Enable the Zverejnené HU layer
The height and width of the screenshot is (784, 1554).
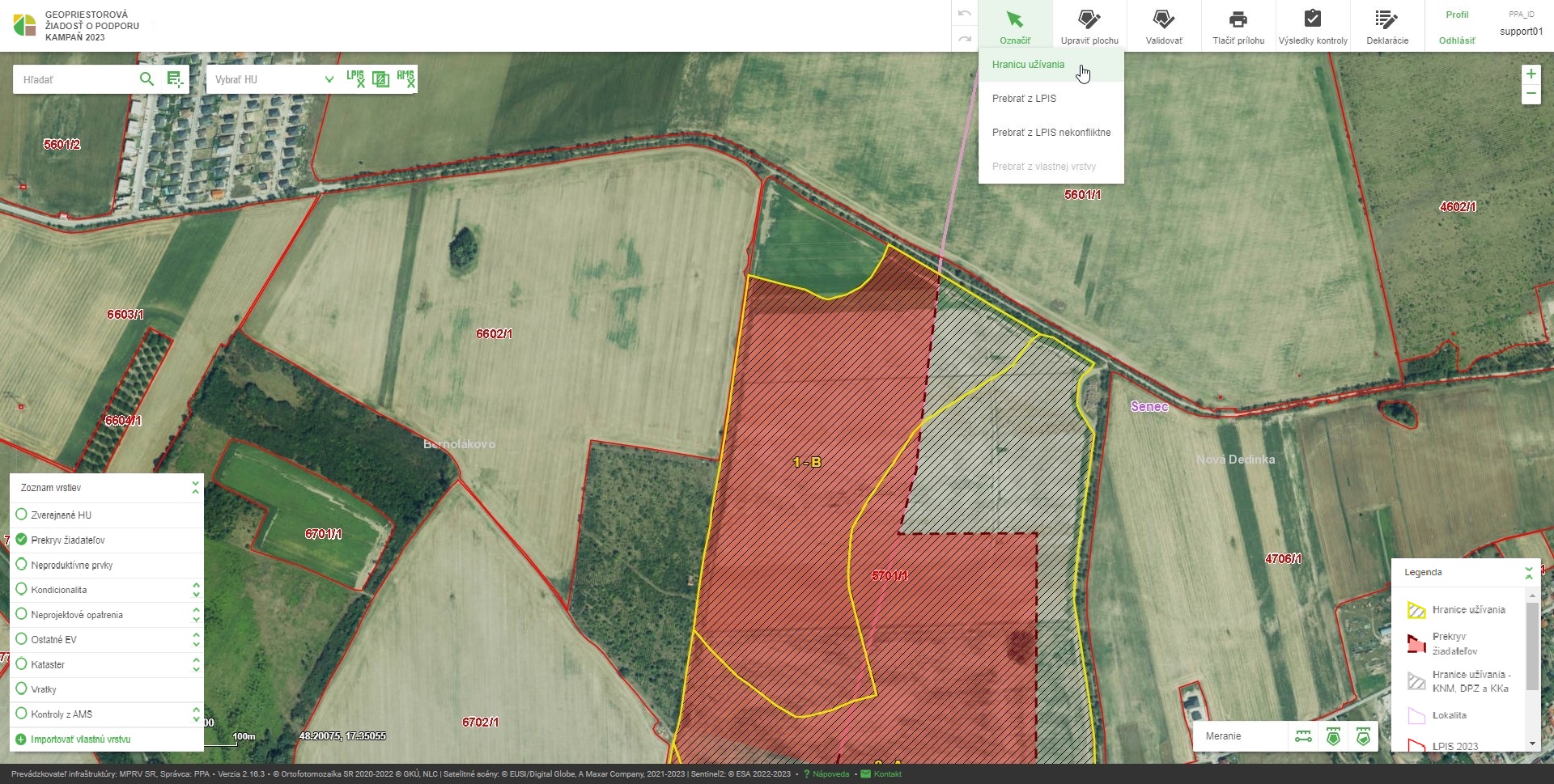[x=22, y=515]
